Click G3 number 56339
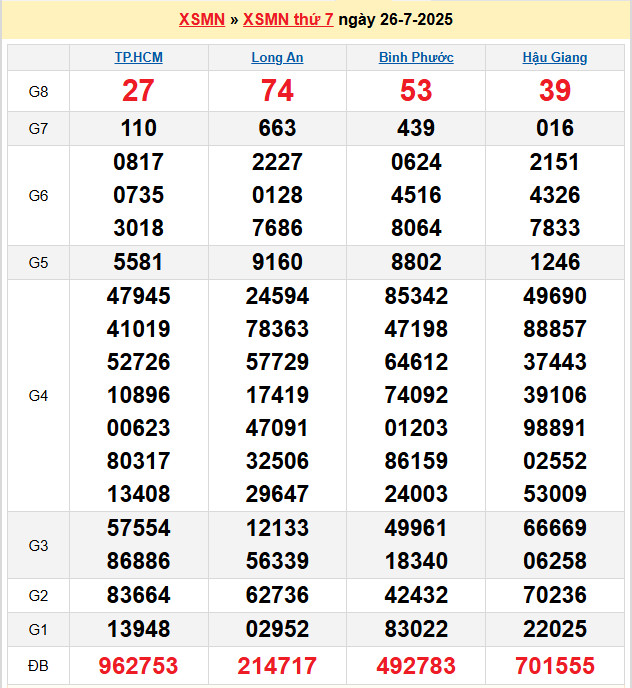The image size is (632, 688). click(x=277, y=561)
